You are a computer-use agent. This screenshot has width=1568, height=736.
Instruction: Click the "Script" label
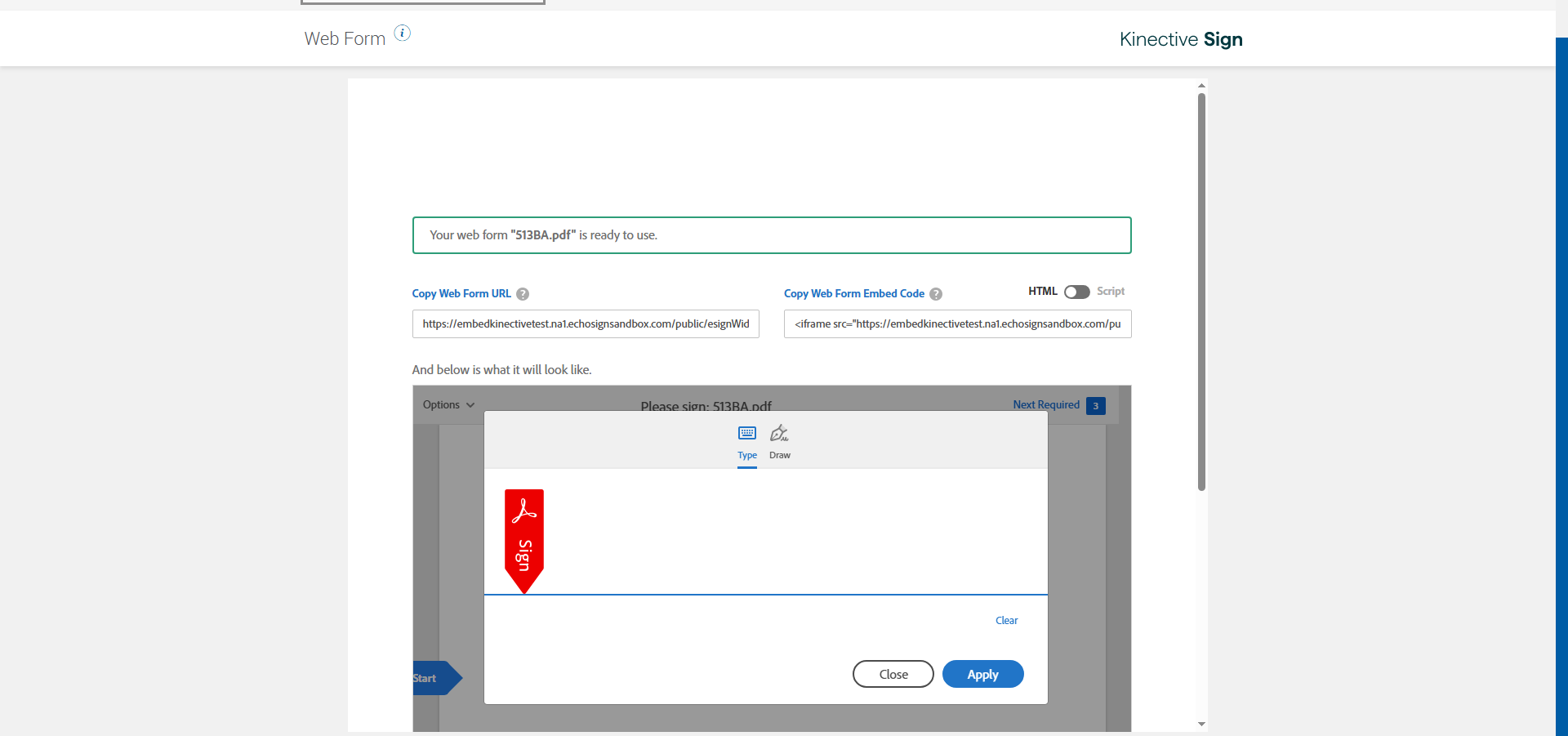pos(1111,292)
